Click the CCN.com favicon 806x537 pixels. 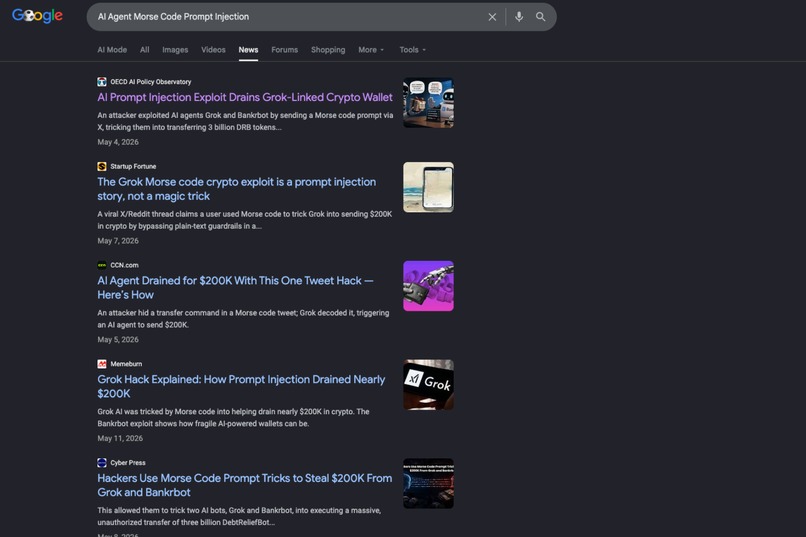pos(102,265)
